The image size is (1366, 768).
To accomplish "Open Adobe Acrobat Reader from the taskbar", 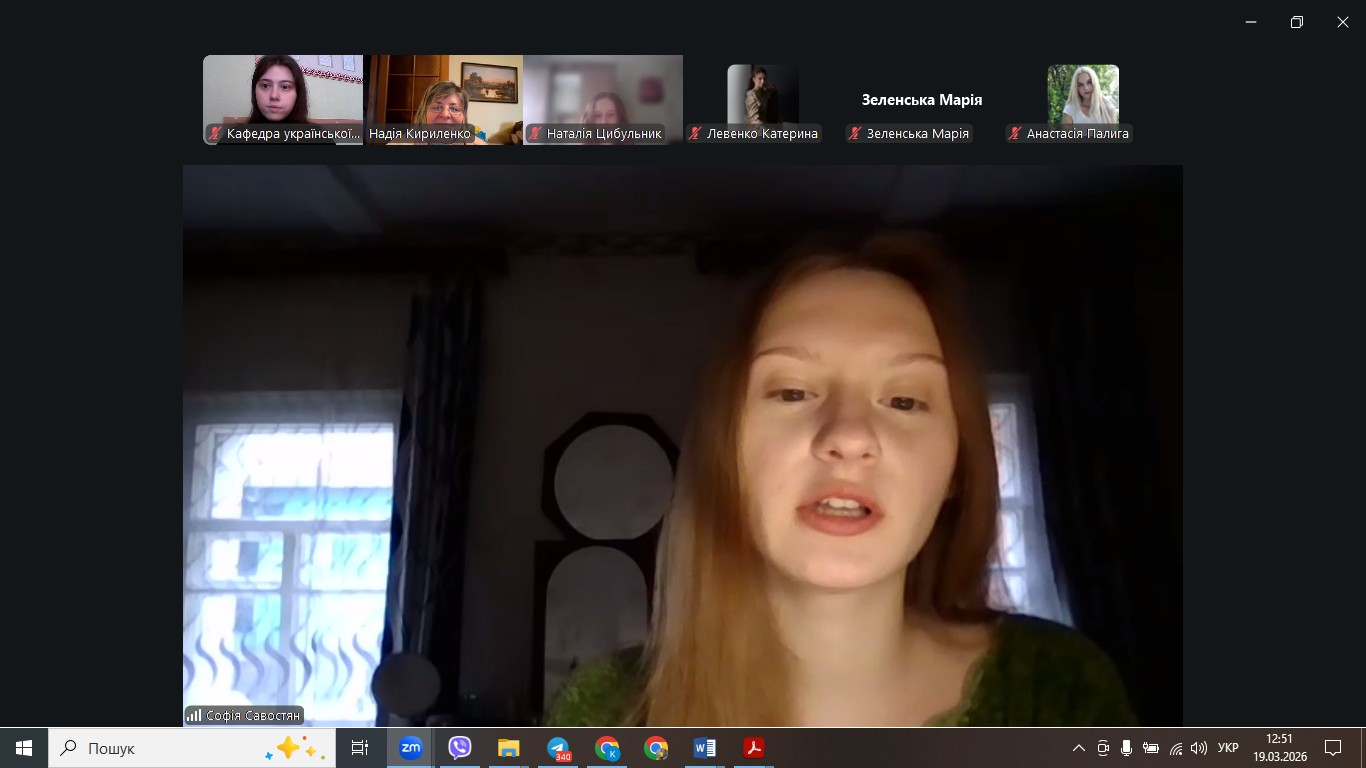I will tap(753, 748).
